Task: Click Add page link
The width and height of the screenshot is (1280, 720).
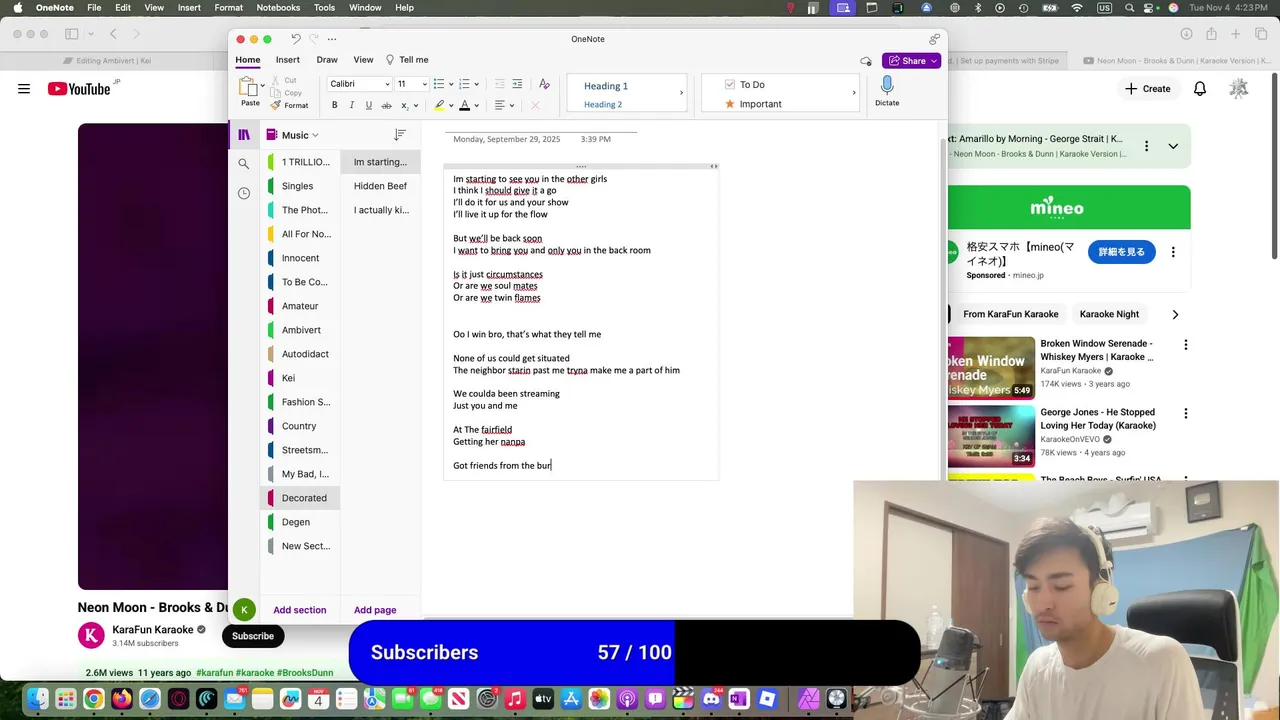Action: click(x=375, y=610)
